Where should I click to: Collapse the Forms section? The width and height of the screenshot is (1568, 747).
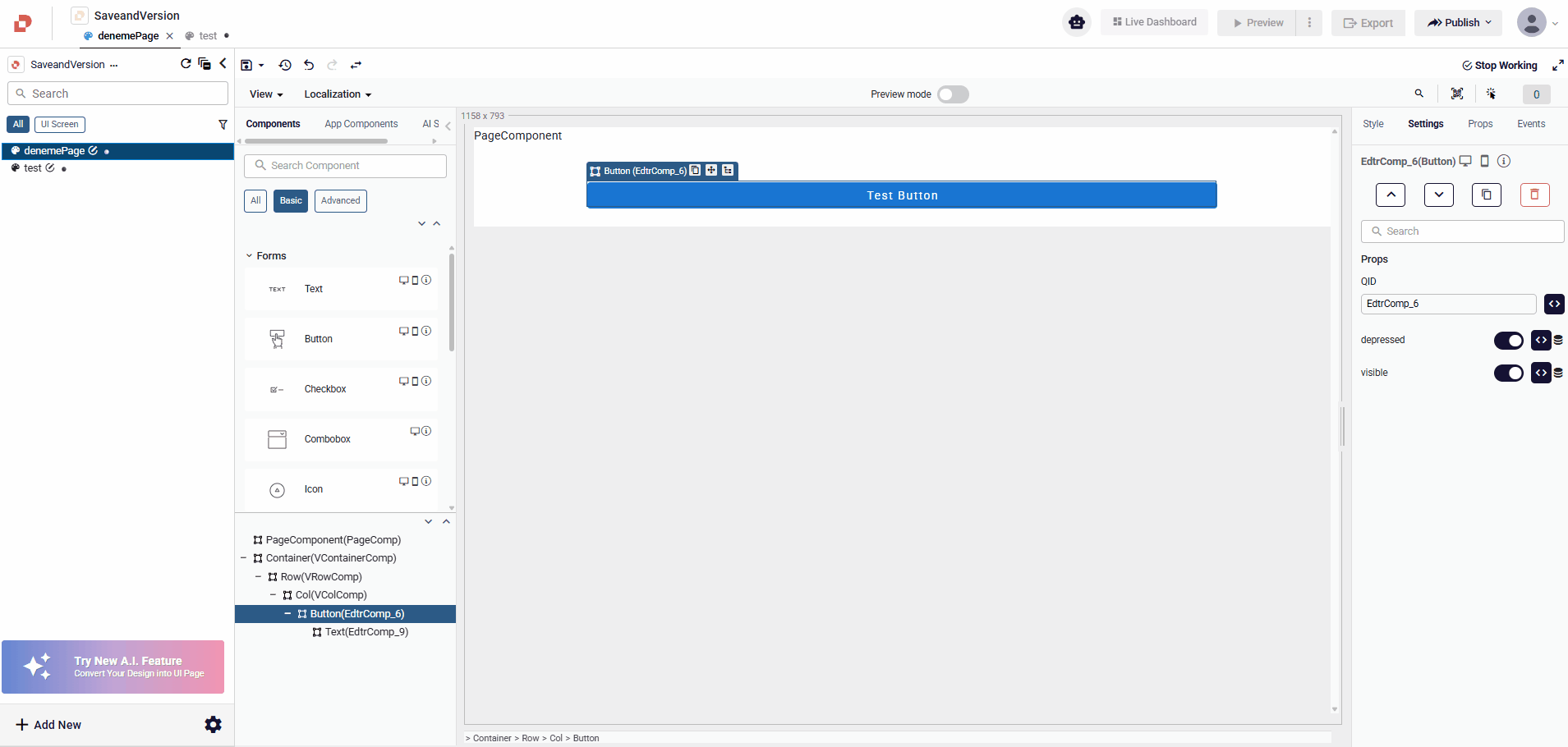click(250, 256)
